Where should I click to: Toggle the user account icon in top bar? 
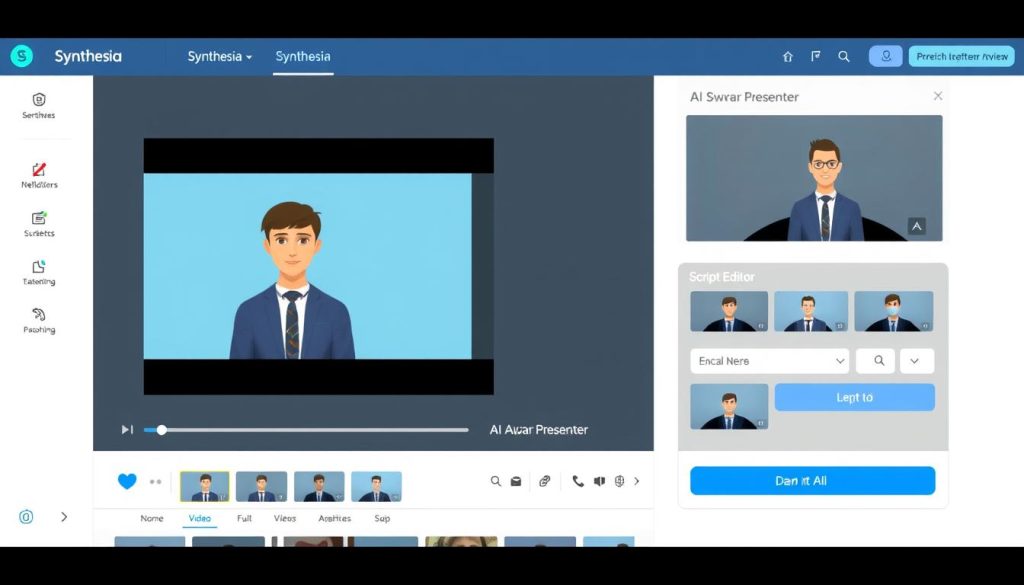[884, 56]
